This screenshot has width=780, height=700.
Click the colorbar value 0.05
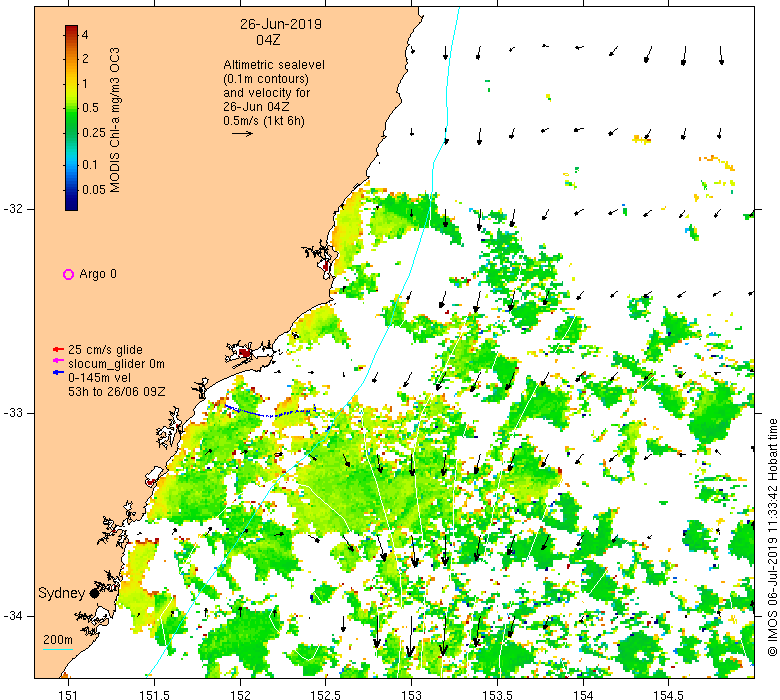[x=94, y=190]
